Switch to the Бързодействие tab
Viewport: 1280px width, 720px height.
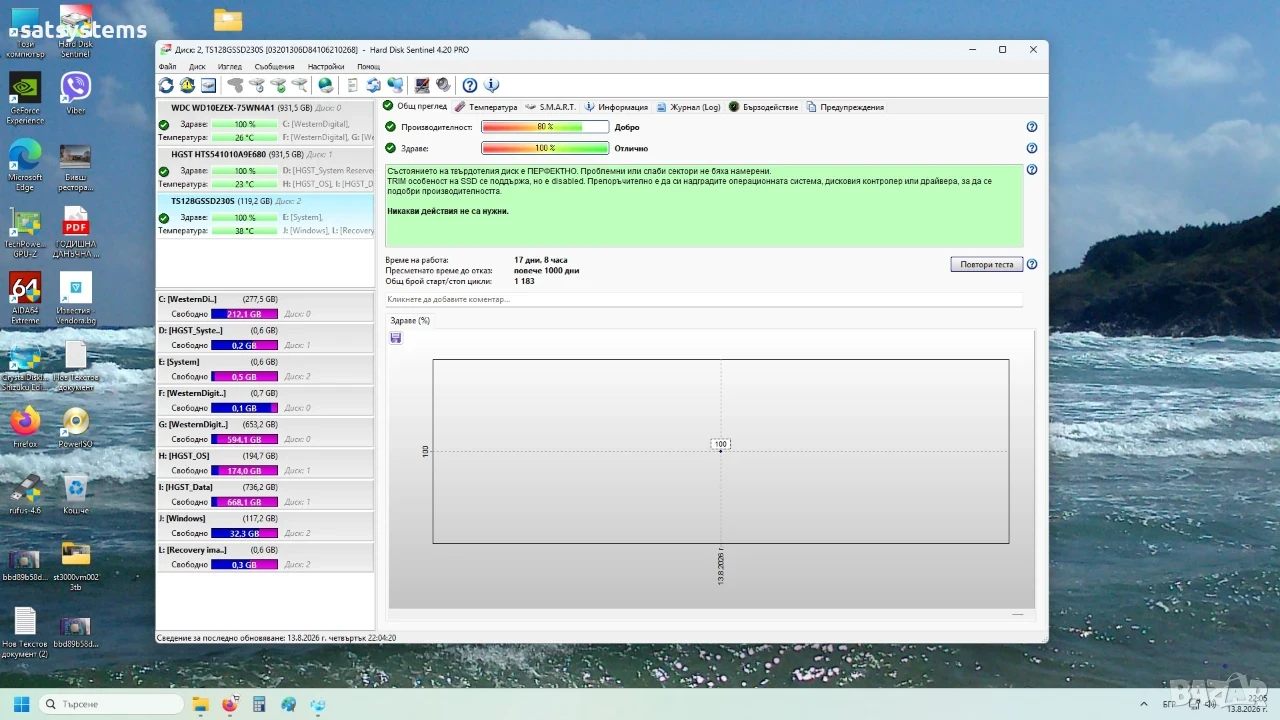[763, 107]
